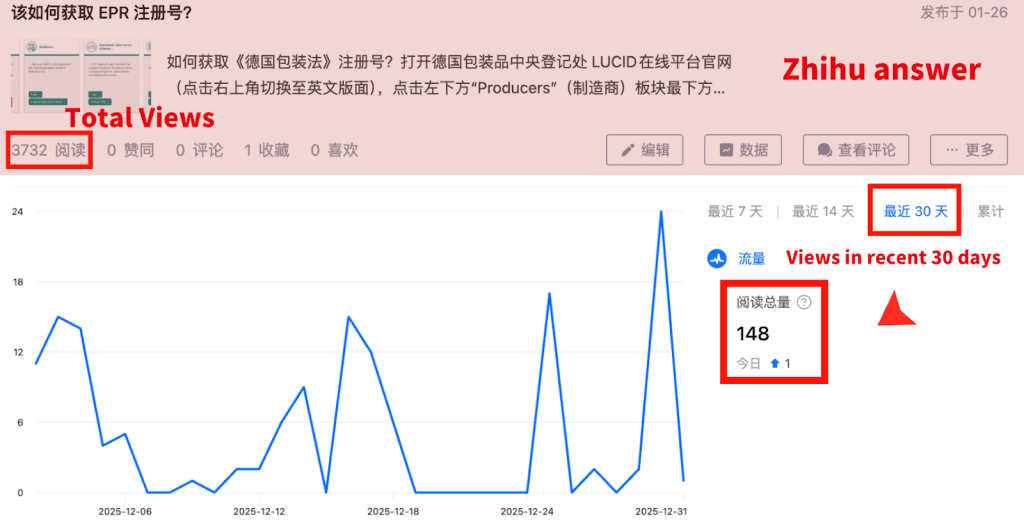Click the answer excerpt text about LUCID
The image size is (1024, 526).
pyautogui.click(x=448, y=75)
